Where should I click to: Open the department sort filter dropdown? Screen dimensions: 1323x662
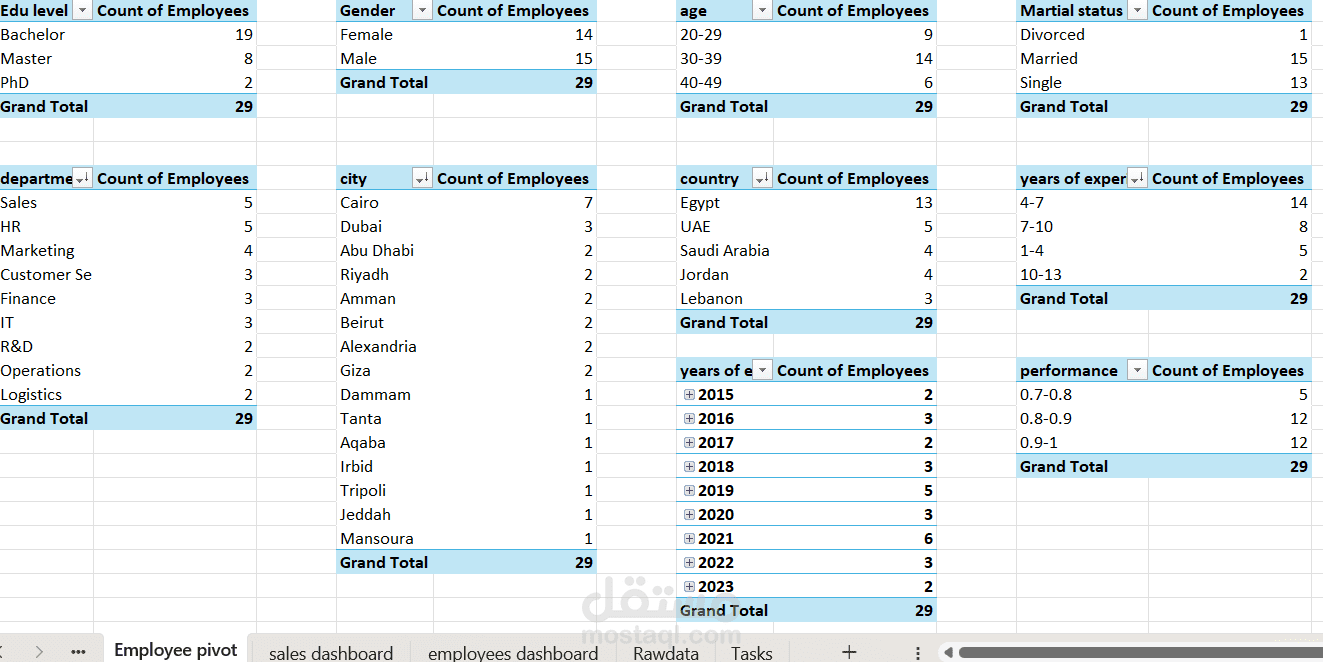pos(82,179)
